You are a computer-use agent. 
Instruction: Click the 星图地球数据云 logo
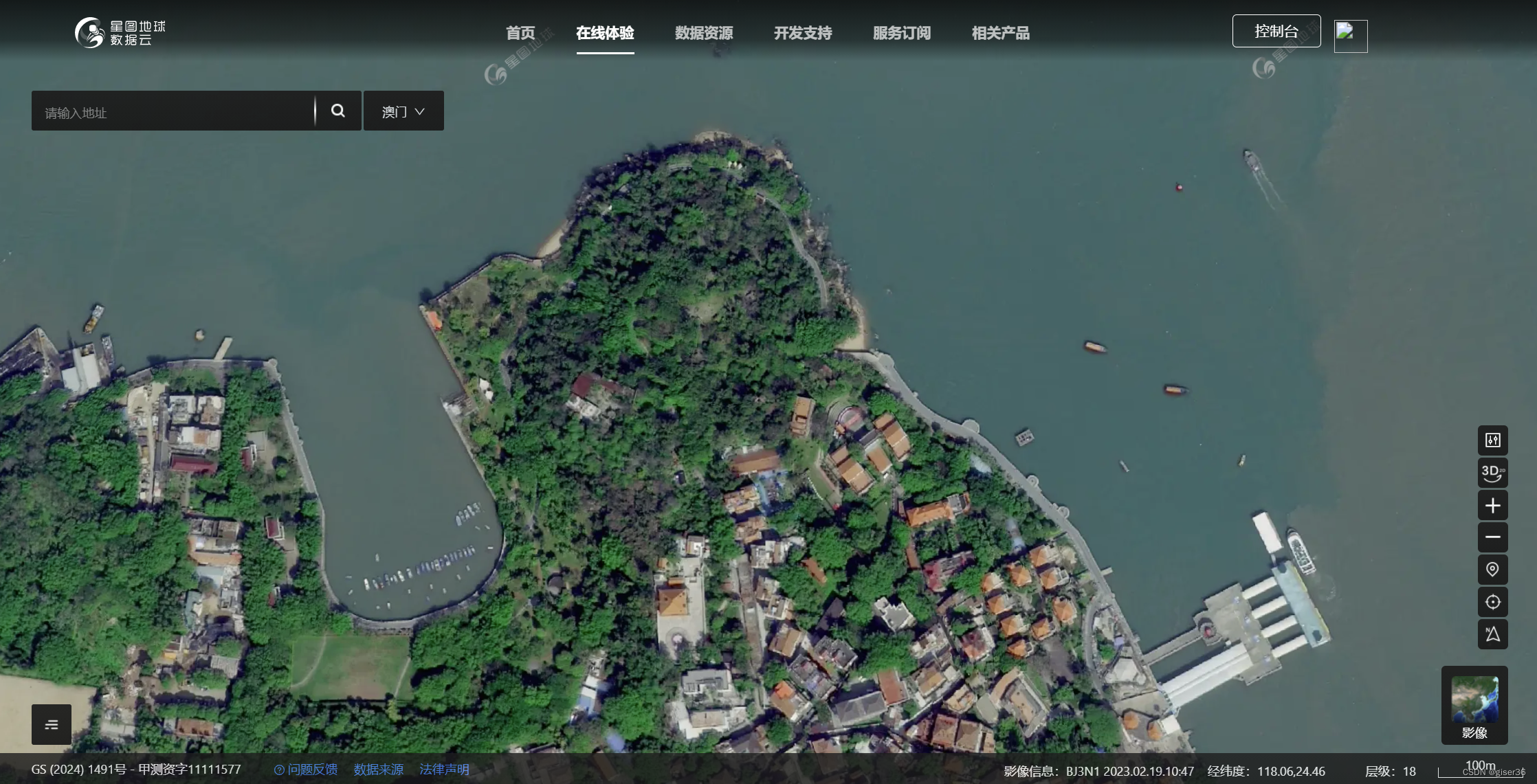click(120, 32)
